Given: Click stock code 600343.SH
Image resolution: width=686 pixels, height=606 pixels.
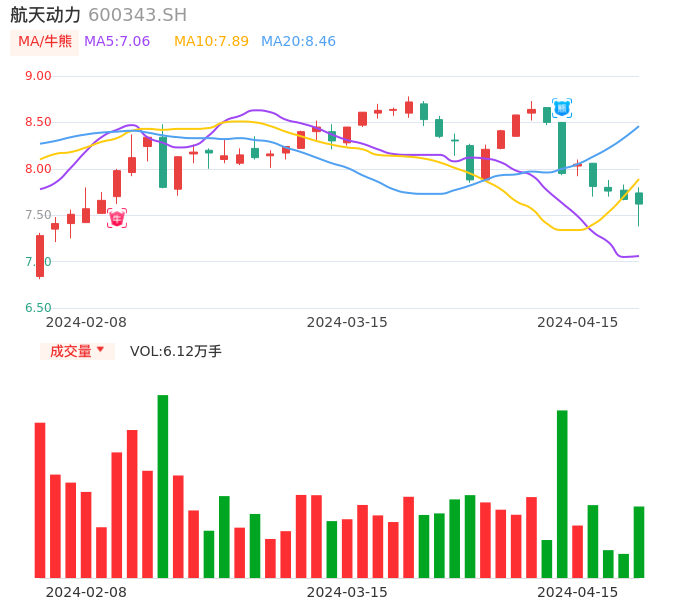Looking at the screenshot, I should (x=137, y=15).
